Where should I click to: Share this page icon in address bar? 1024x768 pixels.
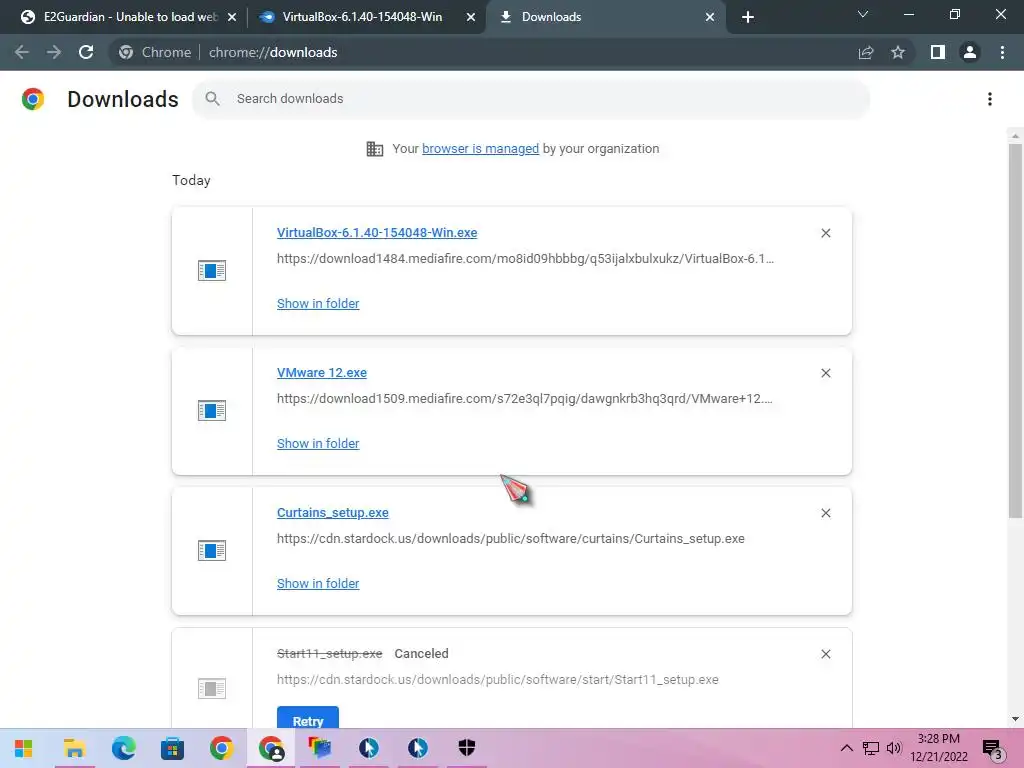[x=866, y=52]
